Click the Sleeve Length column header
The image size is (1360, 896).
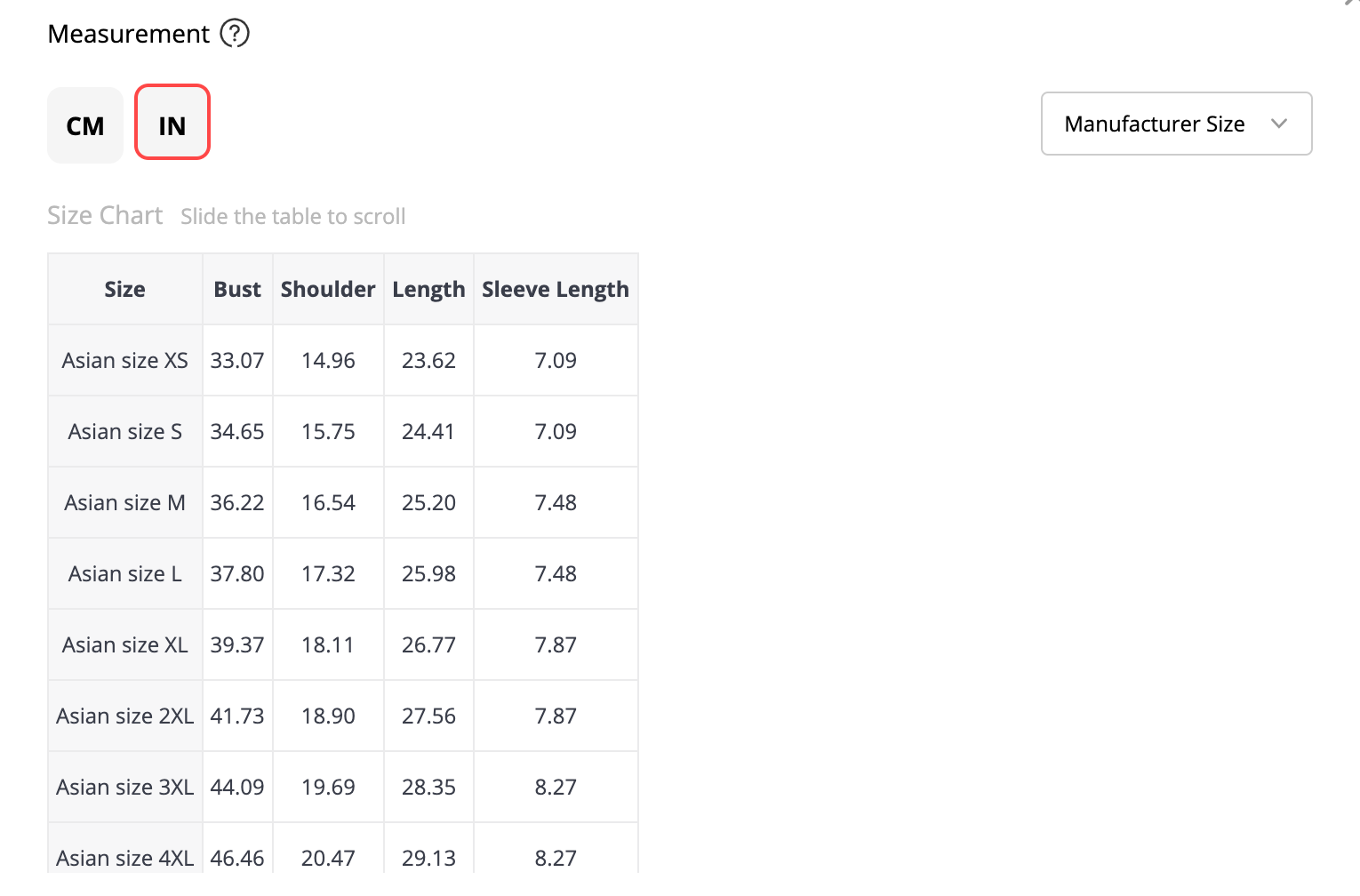pyautogui.click(x=556, y=289)
